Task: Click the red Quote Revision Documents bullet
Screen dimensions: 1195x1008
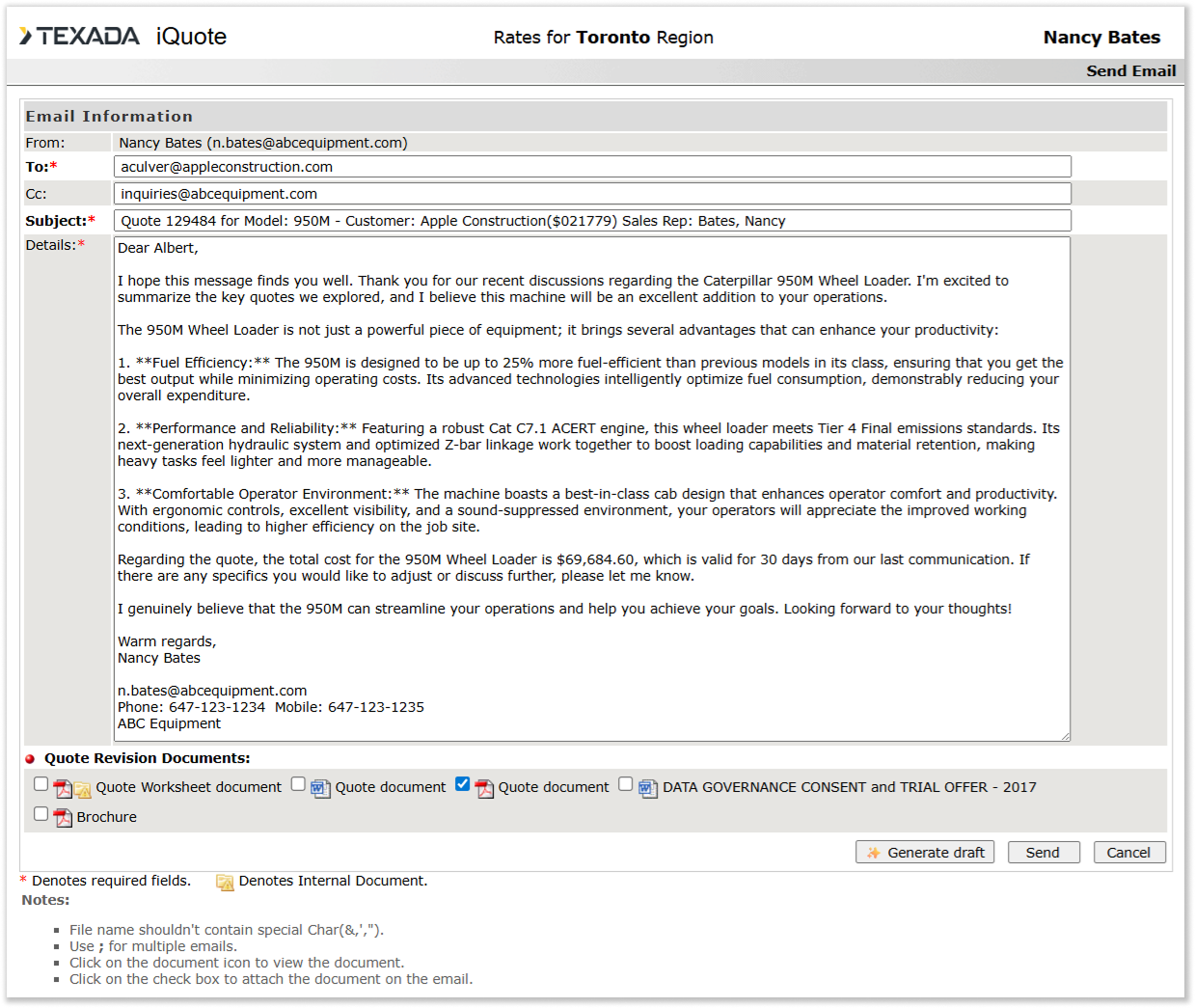Action: coord(30,759)
